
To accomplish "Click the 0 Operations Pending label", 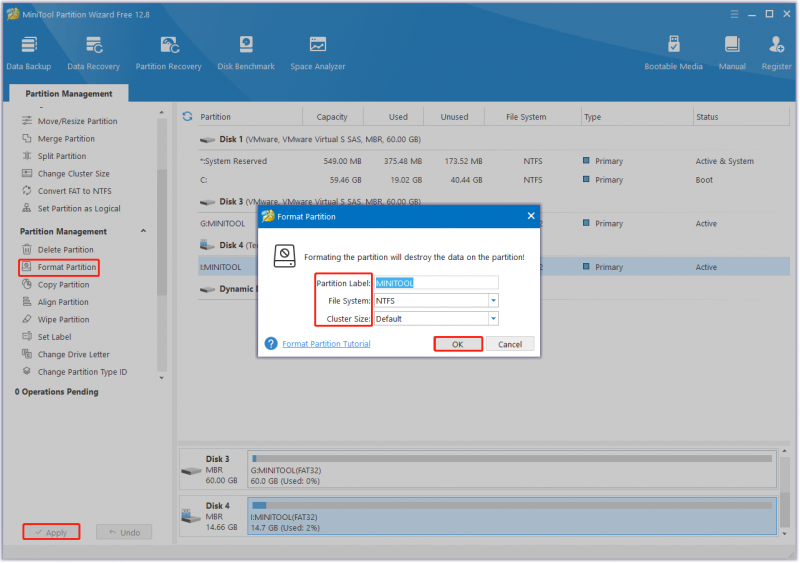I will click(x=57, y=392).
